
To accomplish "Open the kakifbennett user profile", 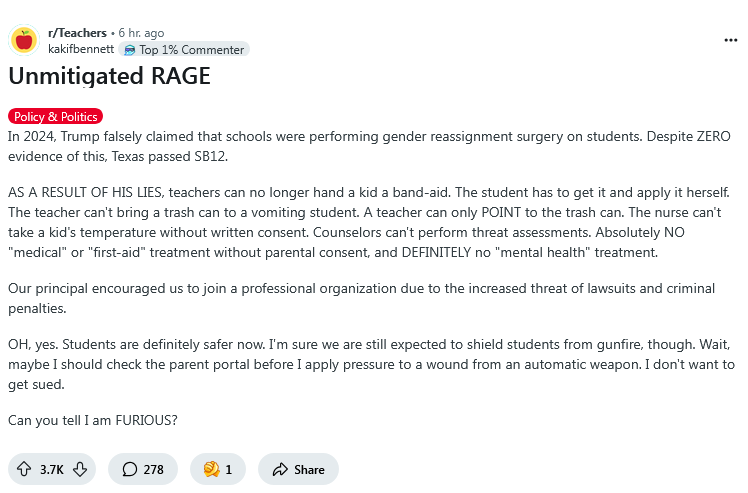I will 81,49.
